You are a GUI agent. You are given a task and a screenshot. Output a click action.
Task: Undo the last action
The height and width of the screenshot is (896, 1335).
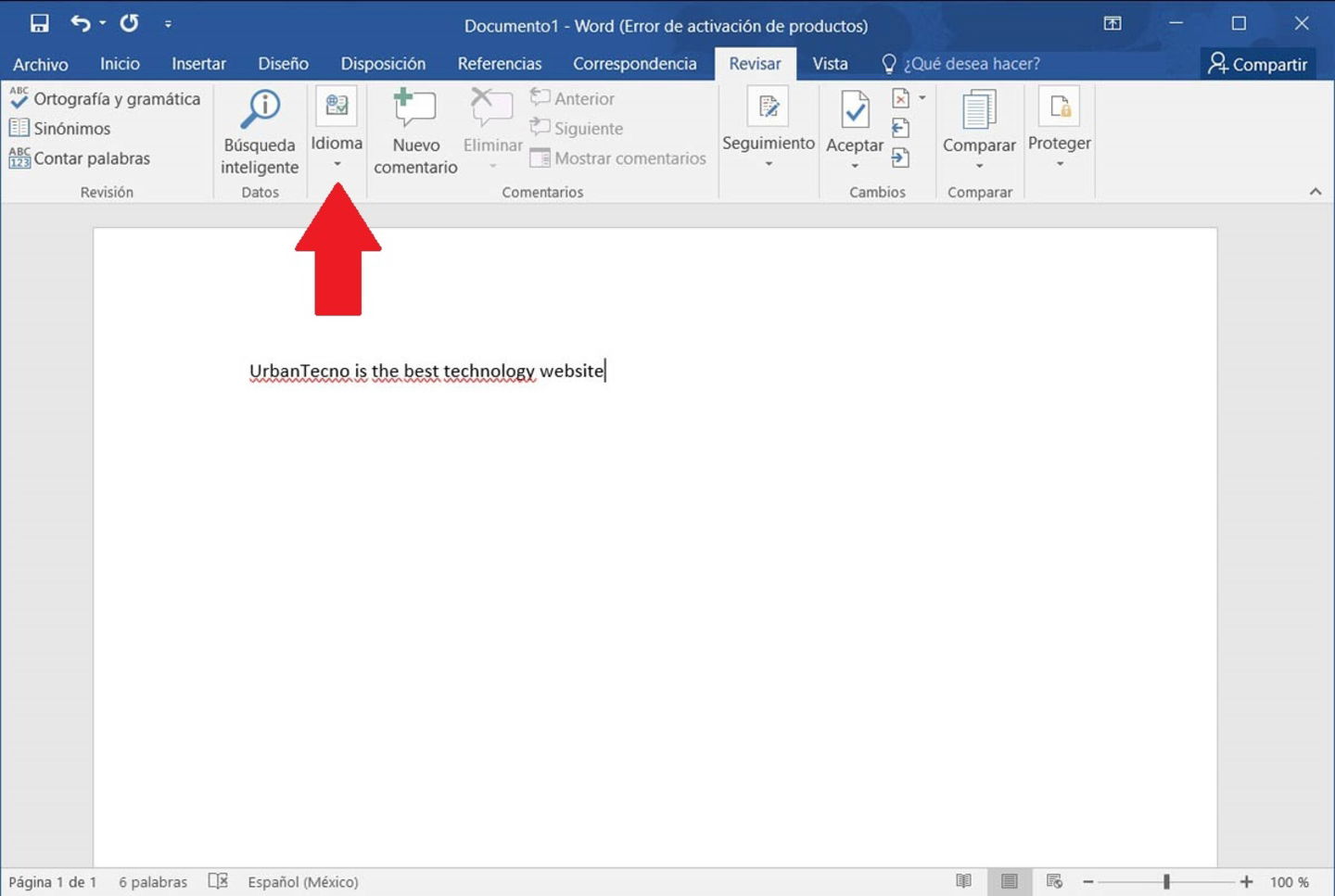tap(81, 23)
